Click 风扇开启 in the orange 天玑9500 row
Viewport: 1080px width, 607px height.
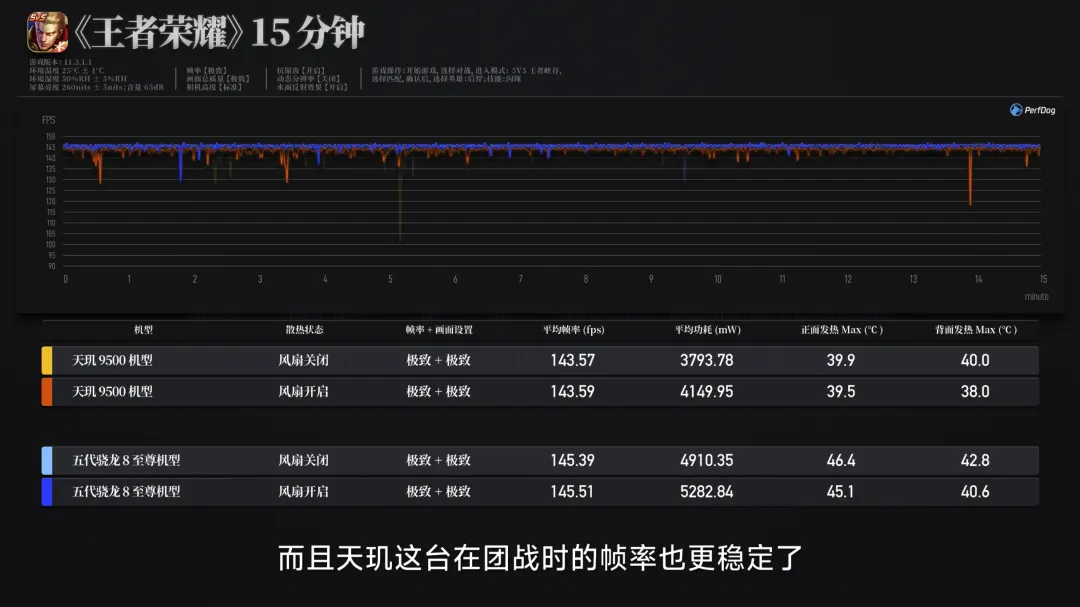point(304,391)
